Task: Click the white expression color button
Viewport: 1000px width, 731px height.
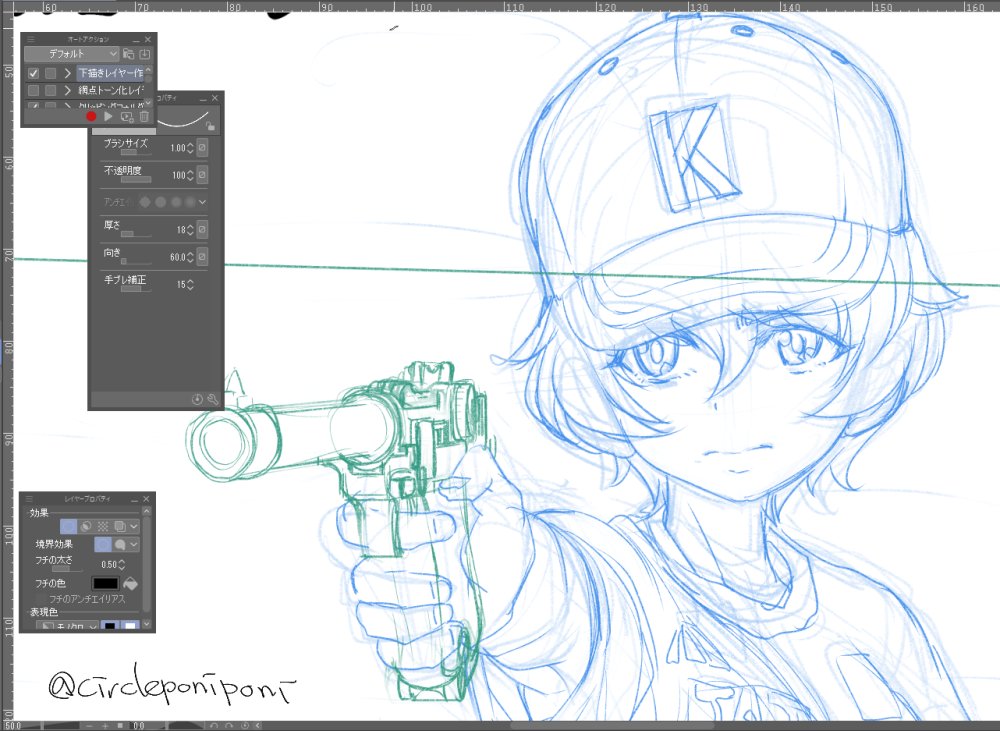Action: (130, 626)
